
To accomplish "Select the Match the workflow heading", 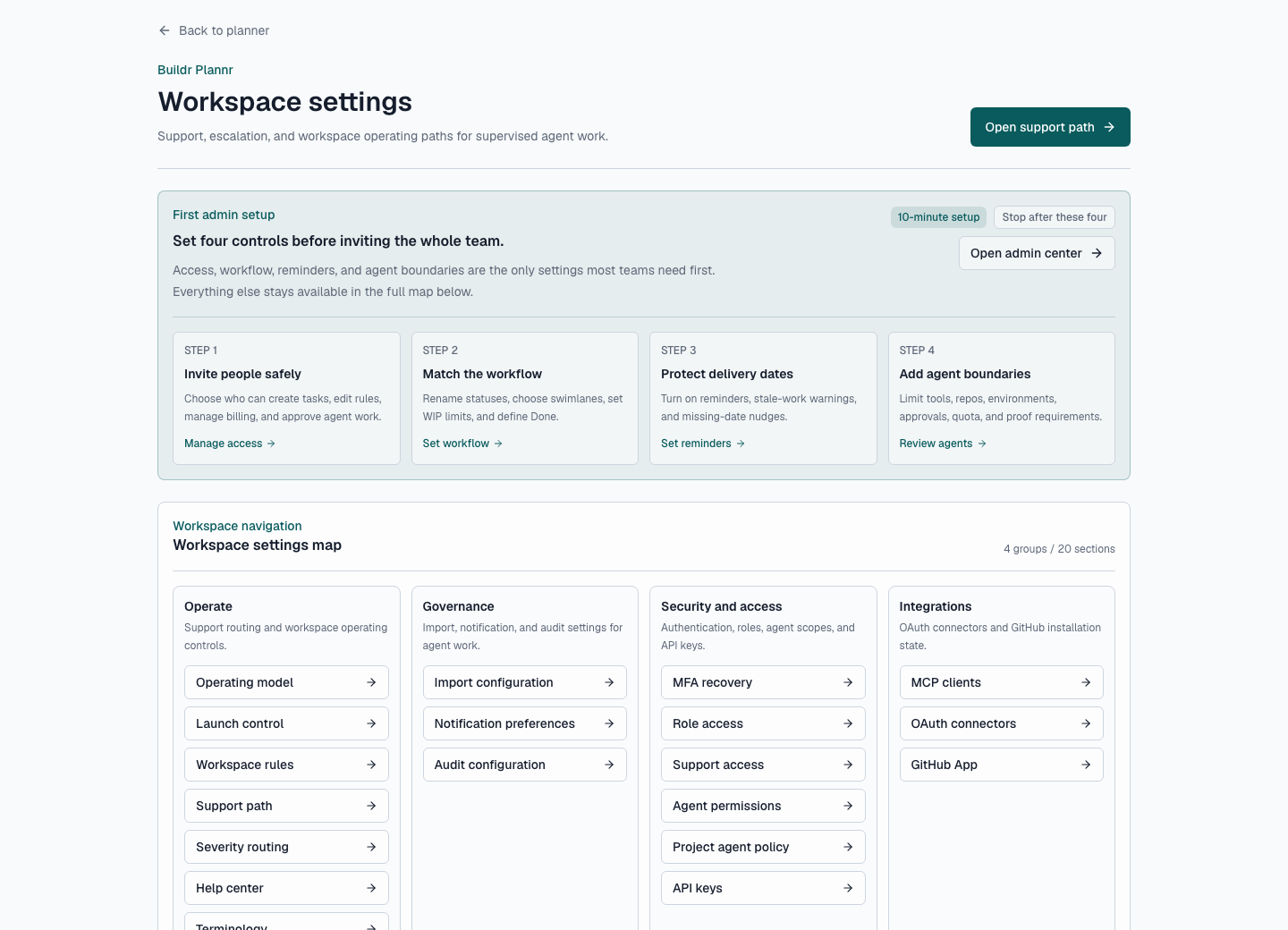I will pos(482,374).
